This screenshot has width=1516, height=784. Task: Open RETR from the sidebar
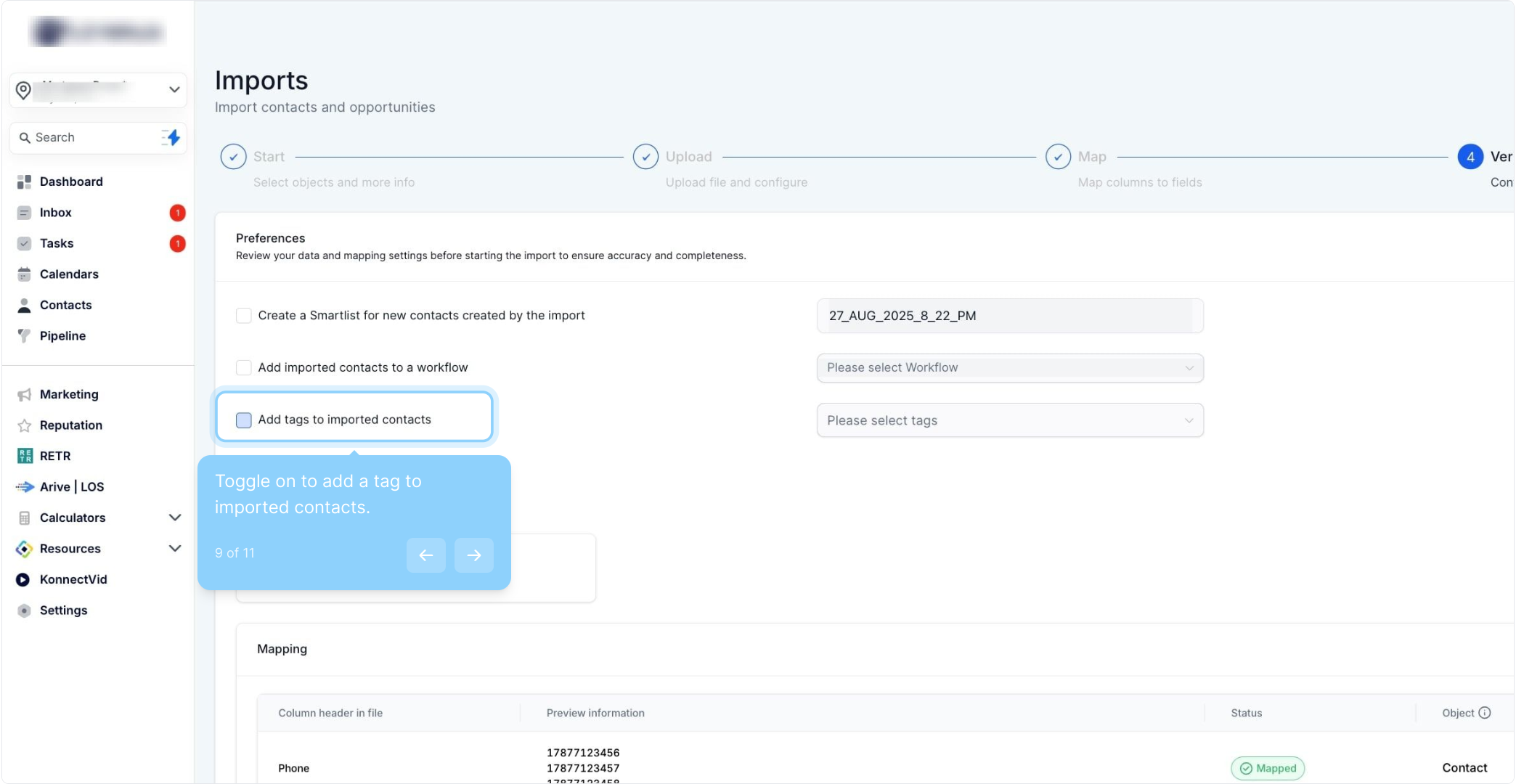pos(55,456)
